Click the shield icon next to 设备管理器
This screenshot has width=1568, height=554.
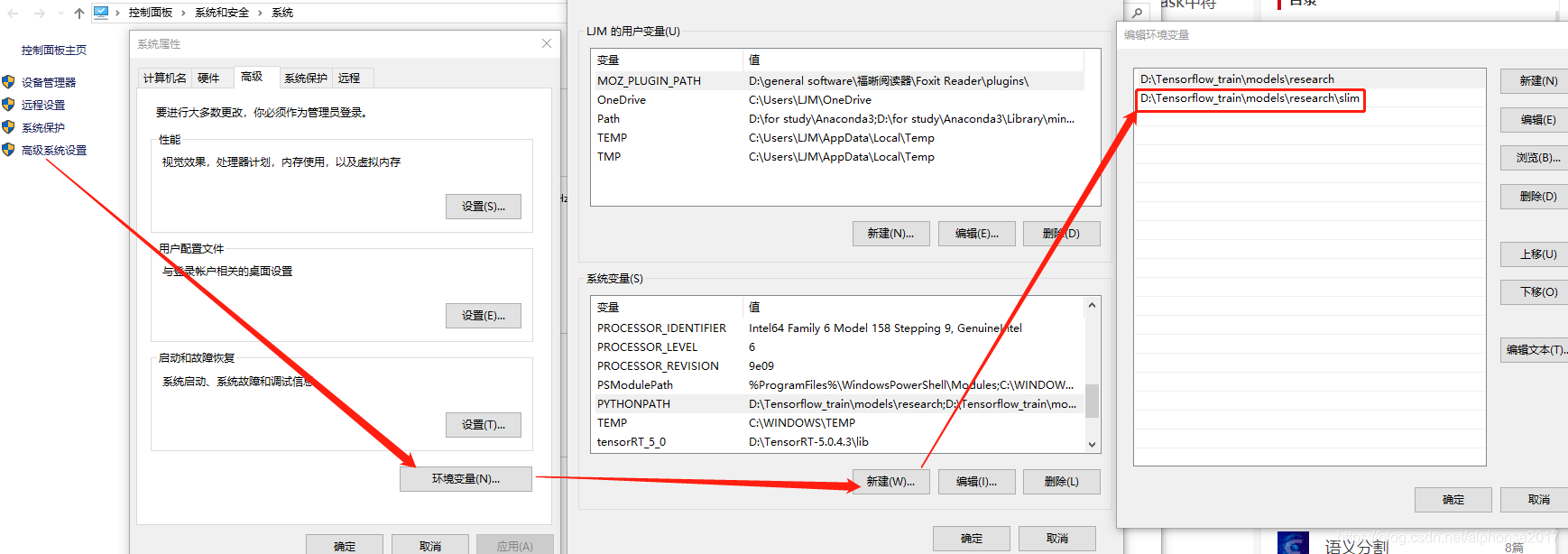pyautogui.click(x=9, y=82)
